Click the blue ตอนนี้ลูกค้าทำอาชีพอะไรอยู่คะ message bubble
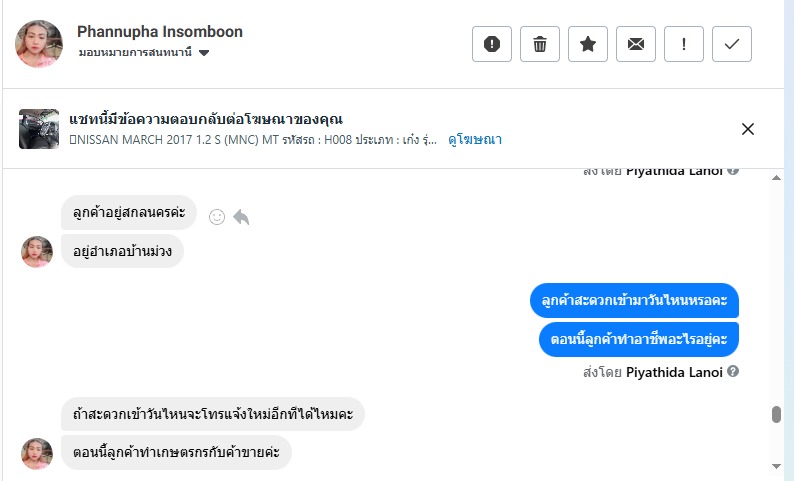 click(x=638, y=339)
